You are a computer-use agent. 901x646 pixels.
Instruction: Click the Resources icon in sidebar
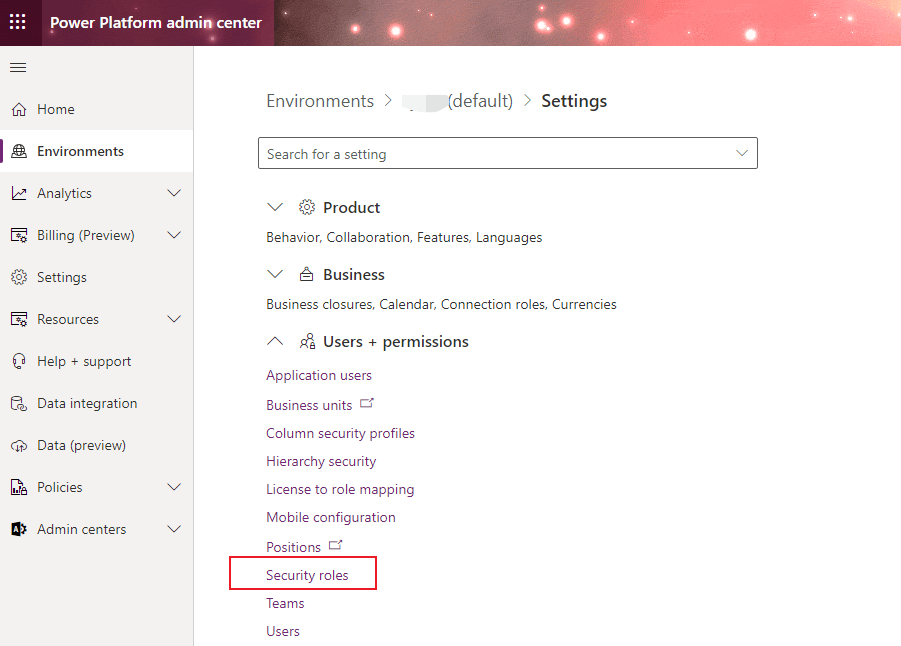click(19, 319)
